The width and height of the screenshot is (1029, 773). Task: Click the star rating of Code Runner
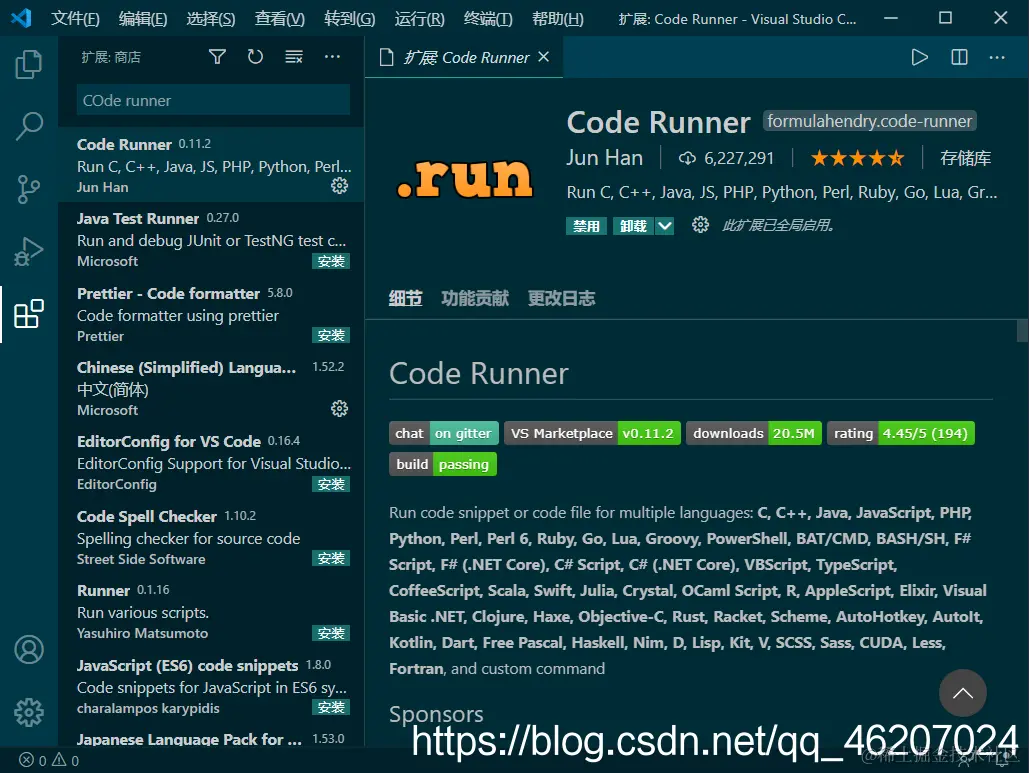[857, 158]
